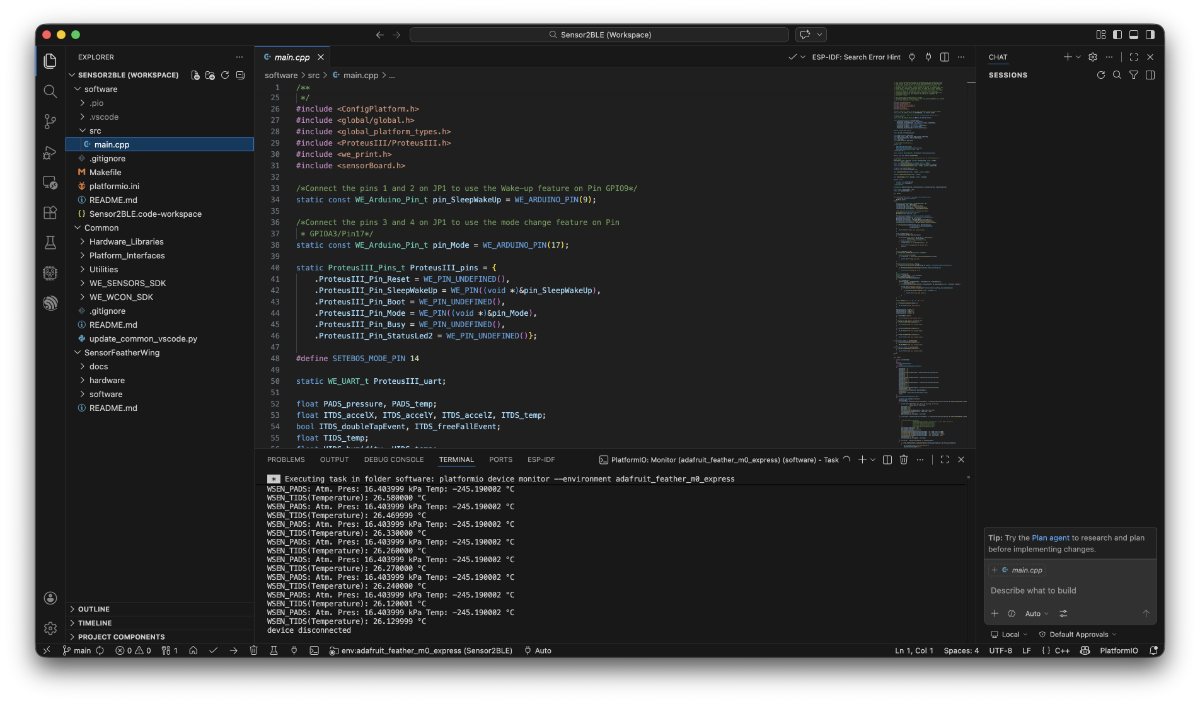Search the chat Sessions

(1117, 75)
